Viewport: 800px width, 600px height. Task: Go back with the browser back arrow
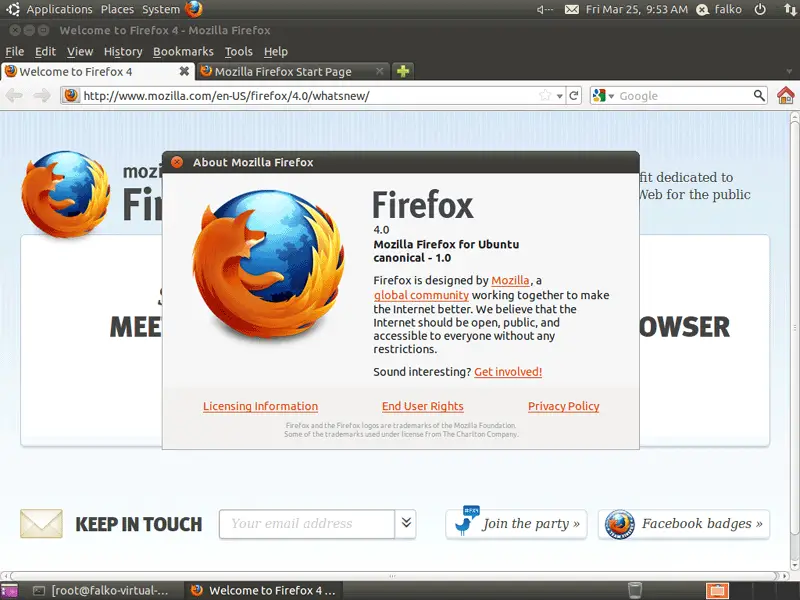coord(14,95)
